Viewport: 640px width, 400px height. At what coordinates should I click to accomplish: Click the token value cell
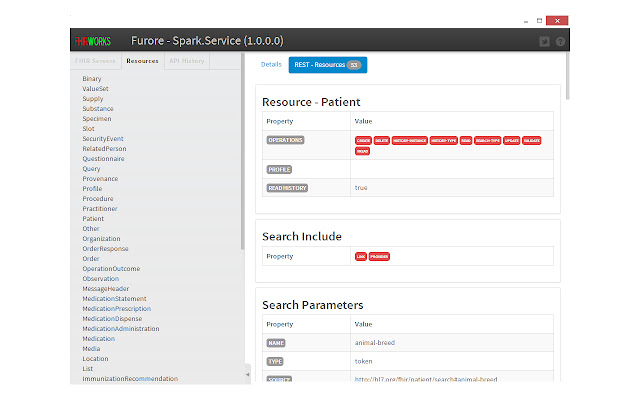[452, 362]
